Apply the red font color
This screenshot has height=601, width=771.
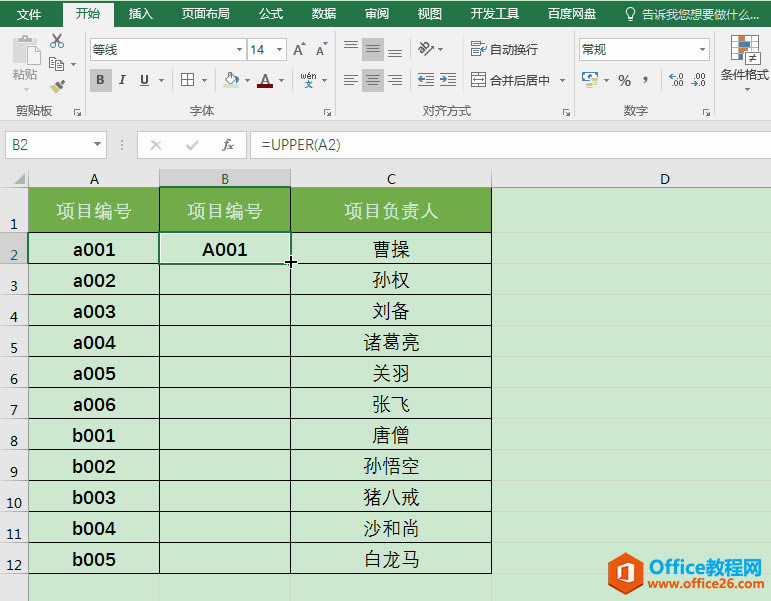click(265, 80)
